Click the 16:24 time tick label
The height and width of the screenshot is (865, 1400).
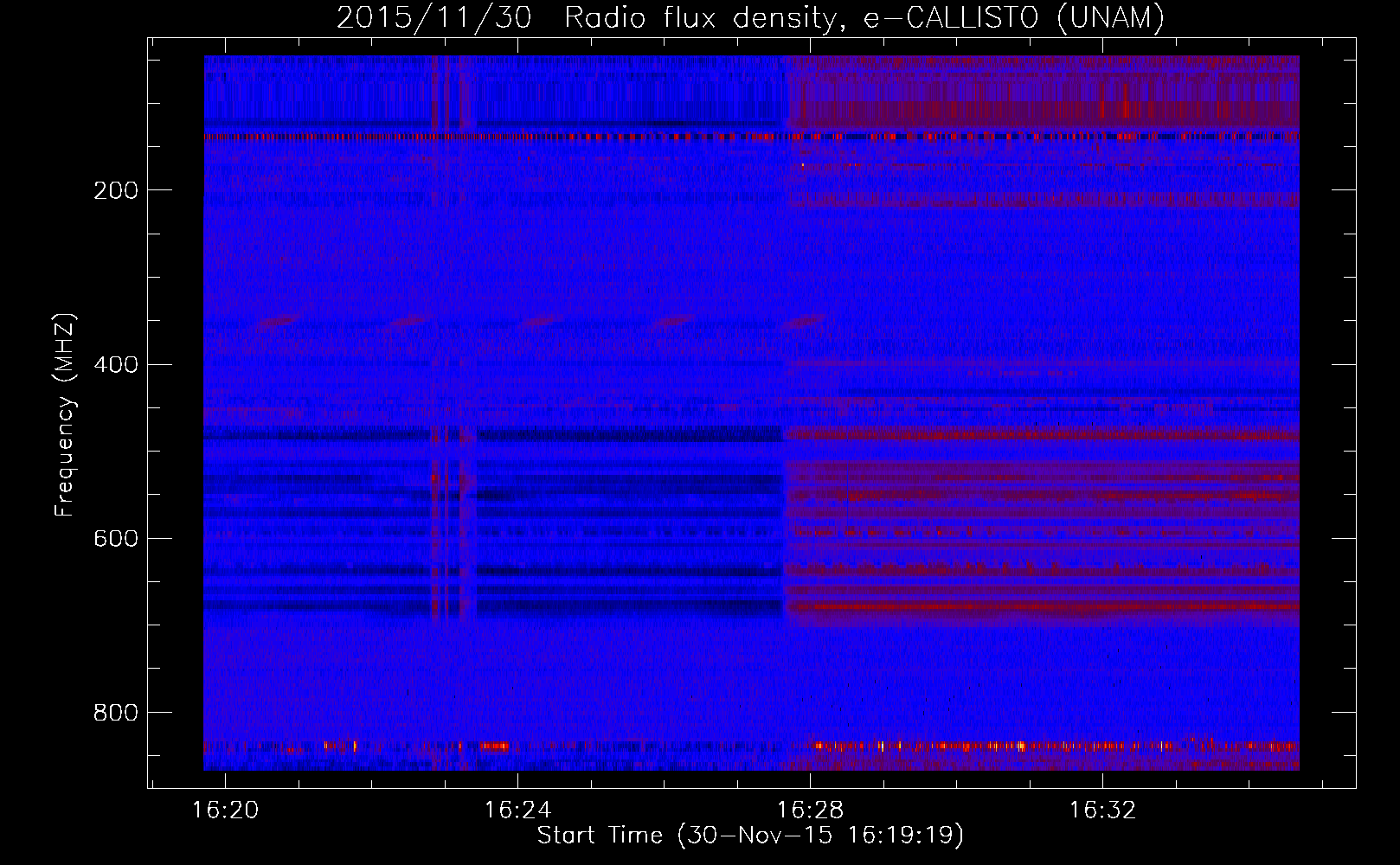click(517, 811)
